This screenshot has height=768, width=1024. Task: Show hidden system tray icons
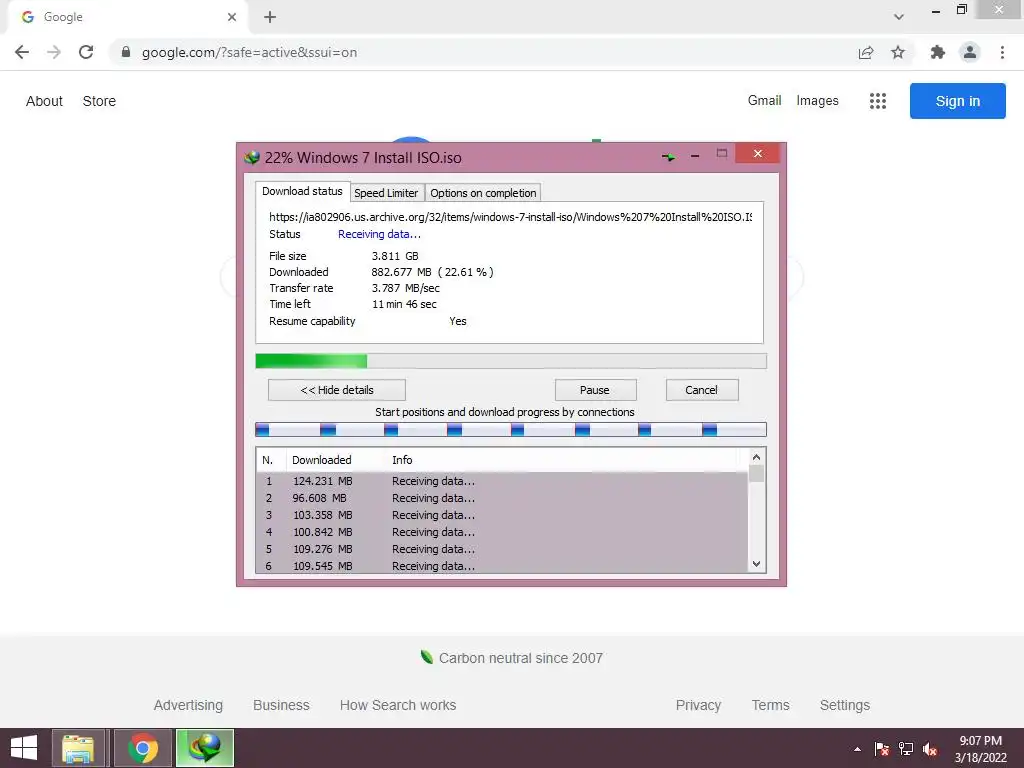pos(857,749)
